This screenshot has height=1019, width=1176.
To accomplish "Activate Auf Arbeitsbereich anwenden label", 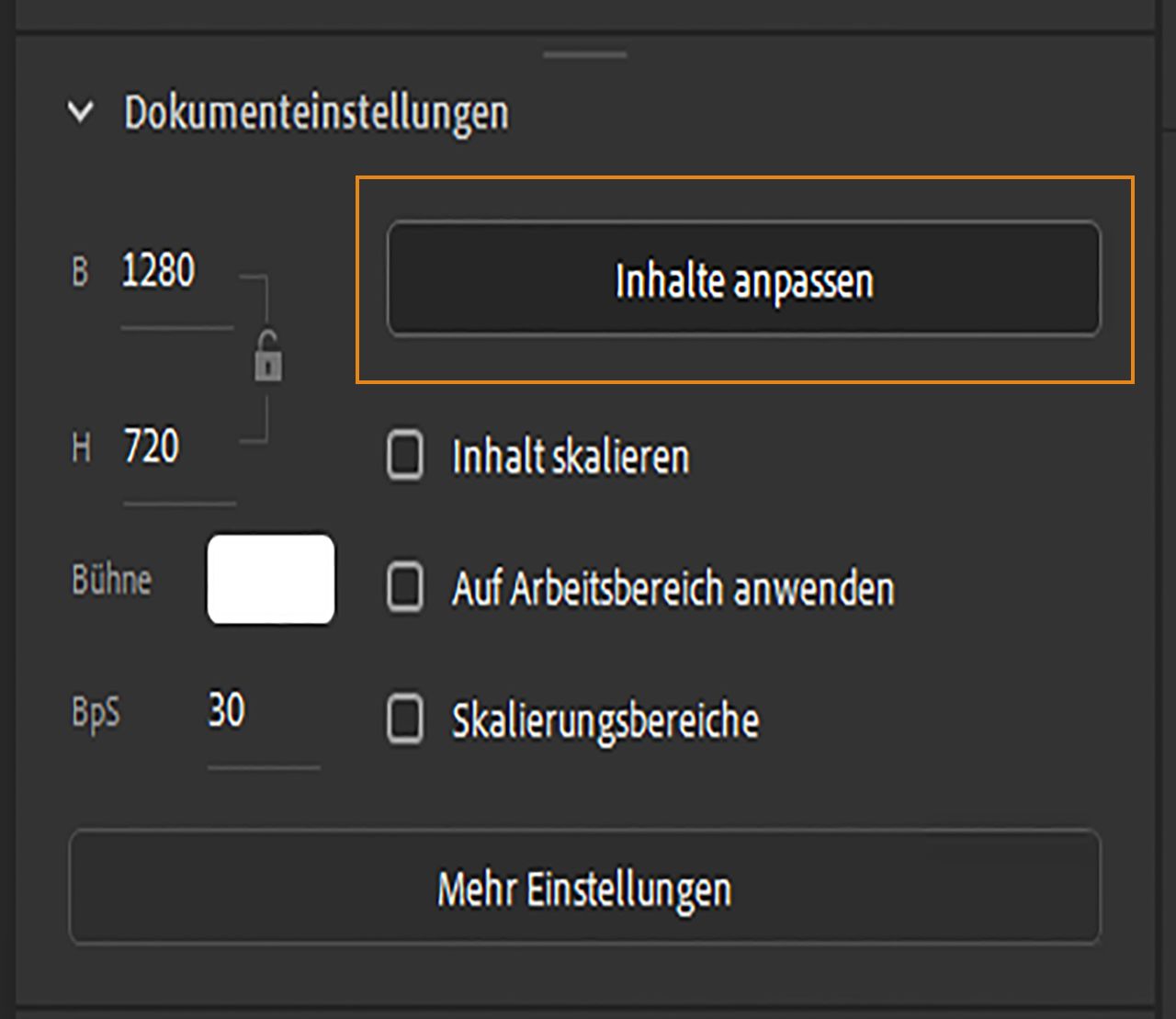I will click(673, 589).
